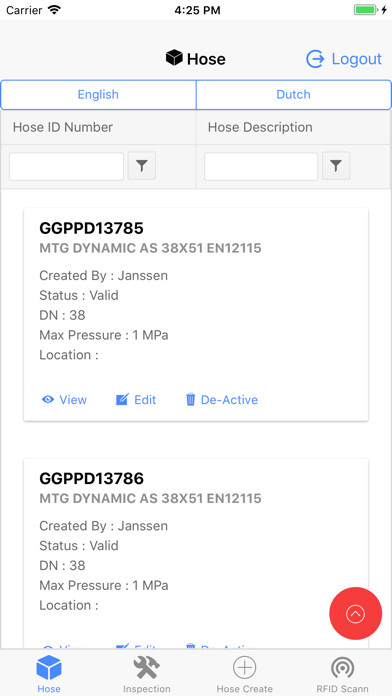Open filter options for Hose ID Number
The image size is (392, 696).
pos(142,166)
